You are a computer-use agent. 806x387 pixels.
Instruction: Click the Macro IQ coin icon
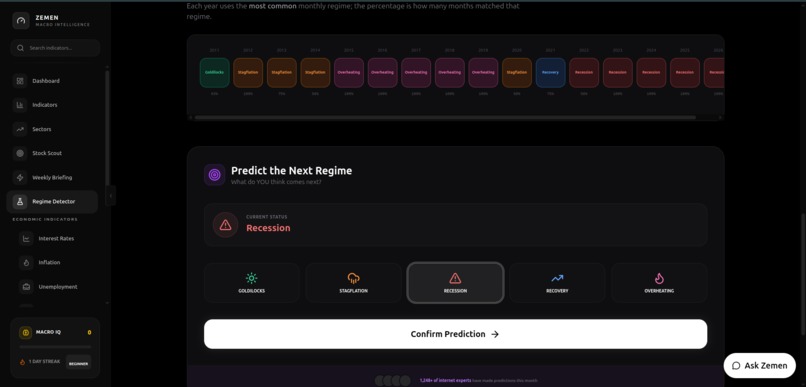click(25, 333)
